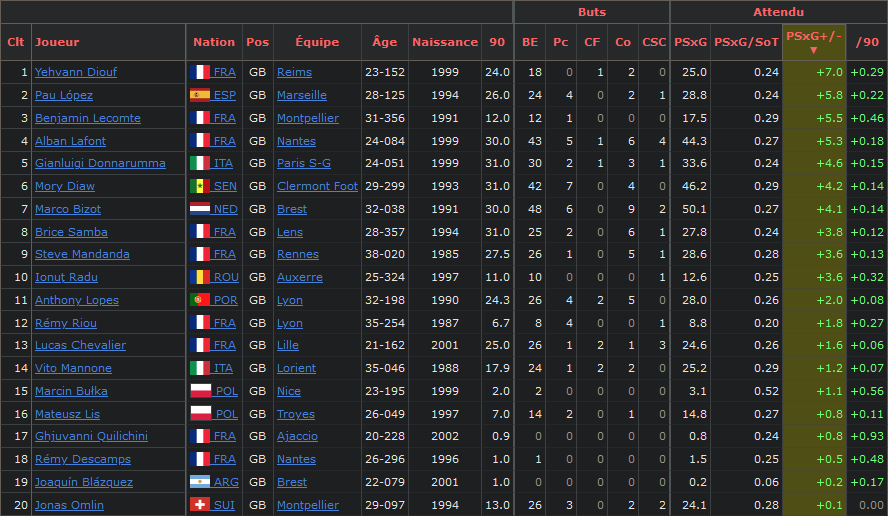This screenshot has height=516, width=888.
Task: Sort table by PSxG/SoT column header
Action: click(746, 42)
